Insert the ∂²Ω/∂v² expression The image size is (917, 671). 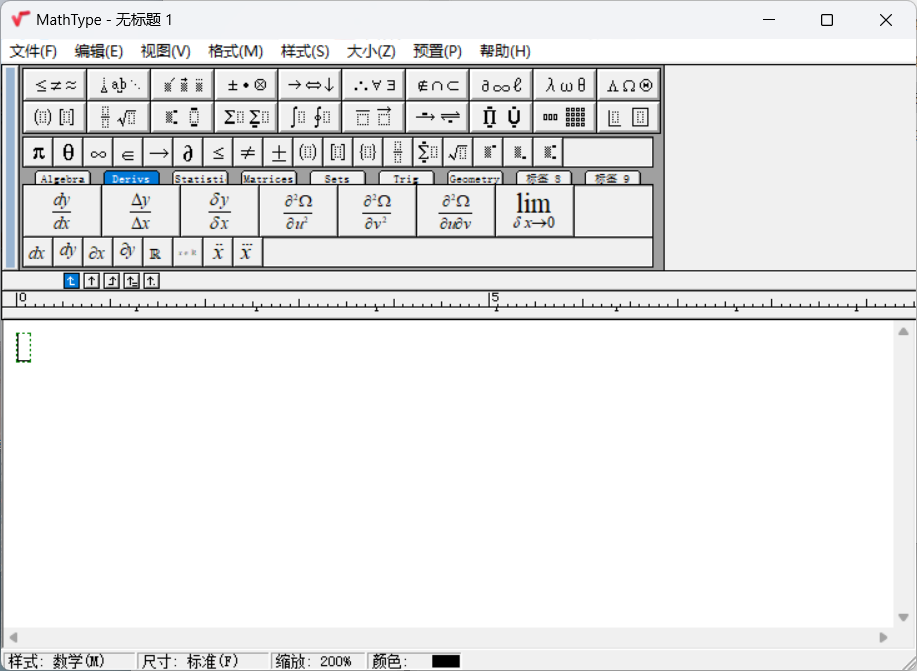tap(377, 211)
